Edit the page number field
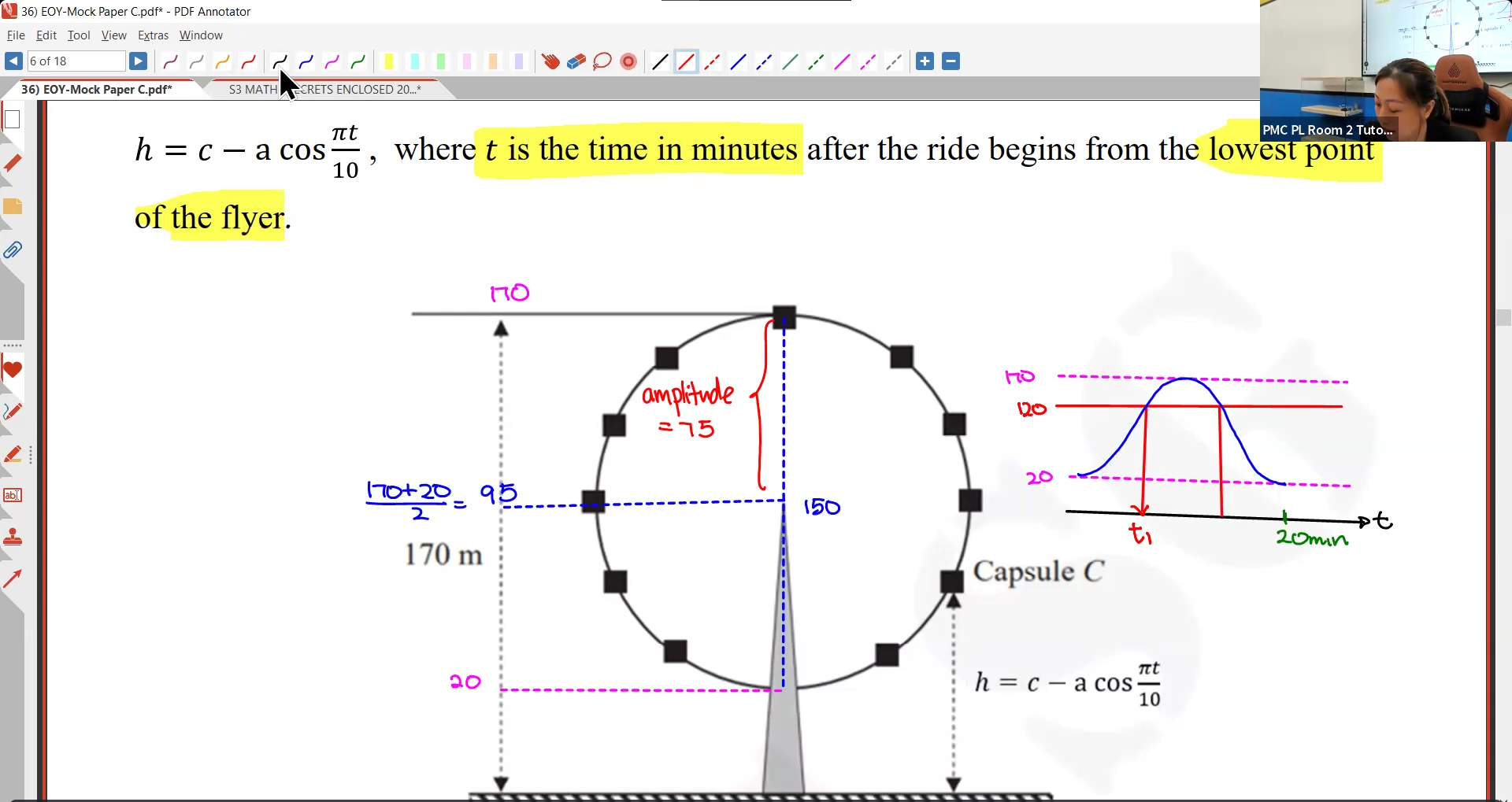The height and width of the screenshot is (802, 1512). 76,61
